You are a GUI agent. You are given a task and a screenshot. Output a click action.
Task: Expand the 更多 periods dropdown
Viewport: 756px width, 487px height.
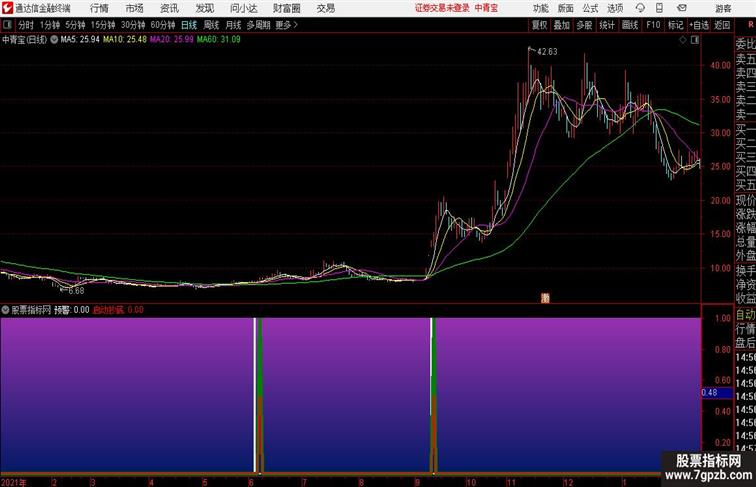click(x=286, y=25)
